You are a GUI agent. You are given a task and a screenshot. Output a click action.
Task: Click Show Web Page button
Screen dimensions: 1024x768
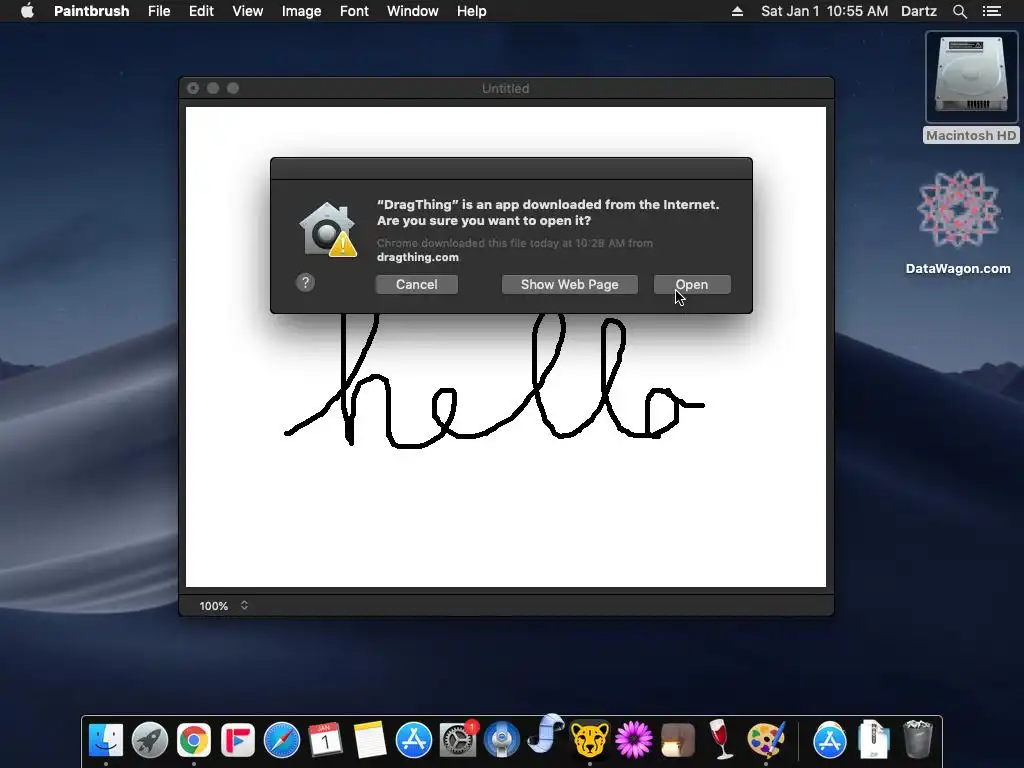click(x=569, y=284)
